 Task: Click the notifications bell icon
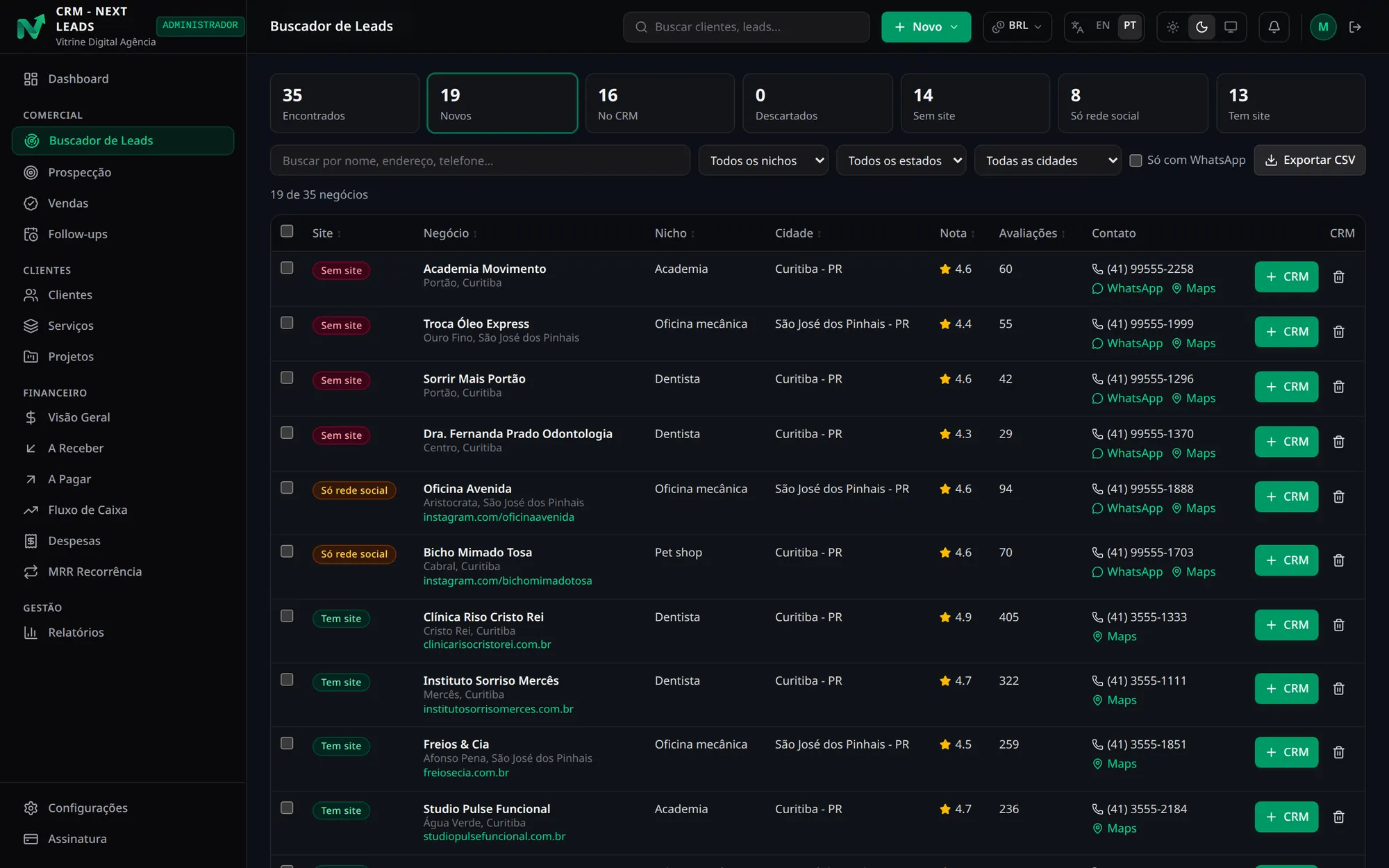pyautogui.click(x=1274, y=26)
